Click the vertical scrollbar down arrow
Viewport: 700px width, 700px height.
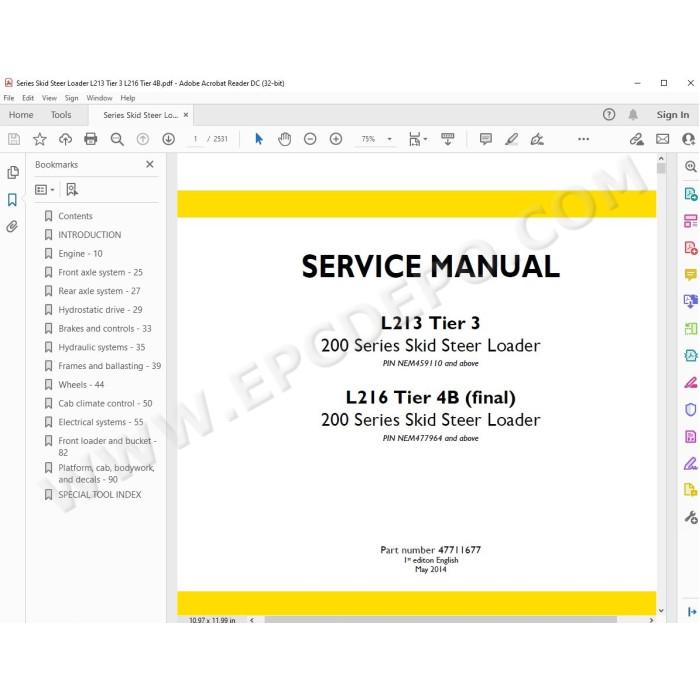tap(661, 610)
